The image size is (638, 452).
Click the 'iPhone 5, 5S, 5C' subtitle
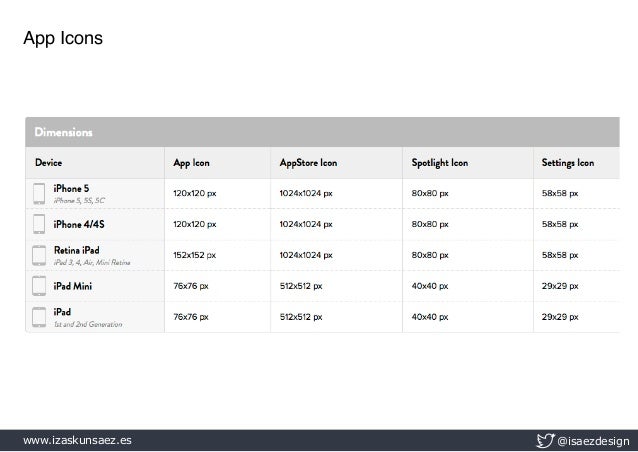pos(79,201)
